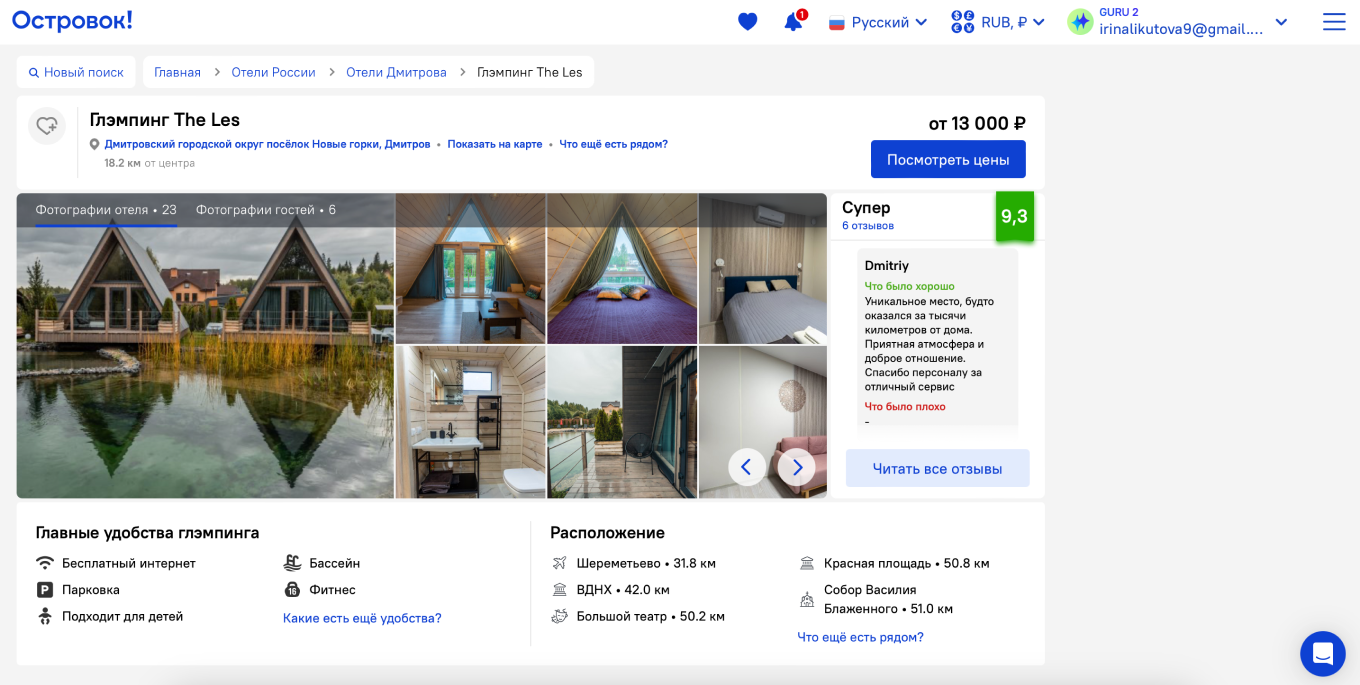This screenshot has height=685, width=1360.
Task: Open language dropdown Русский
Action: [878, 22]
